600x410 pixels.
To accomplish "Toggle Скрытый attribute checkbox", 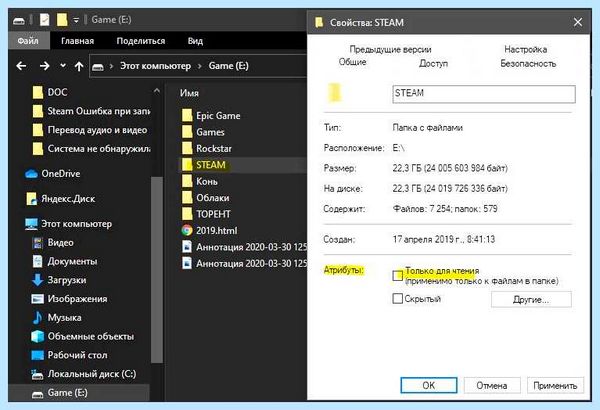I will (x=398, y=298).
